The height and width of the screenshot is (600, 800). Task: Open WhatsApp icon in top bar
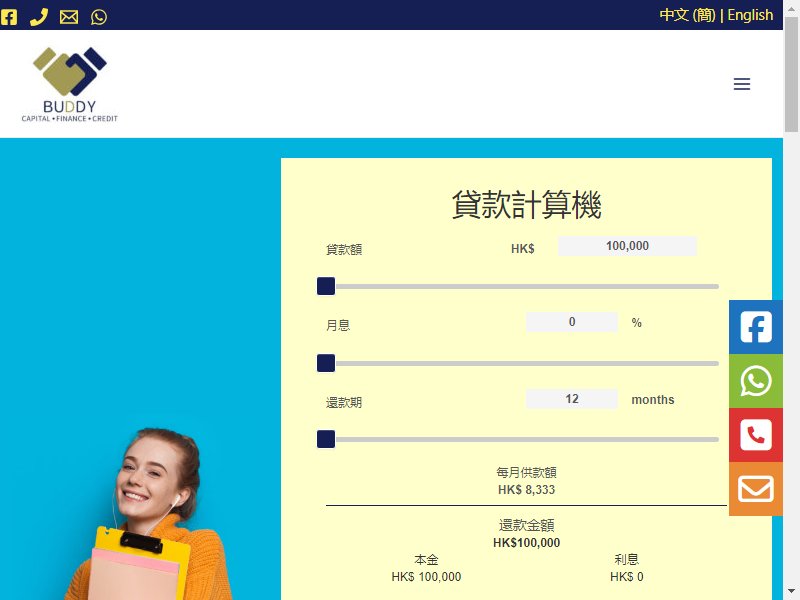pos(99,17)
